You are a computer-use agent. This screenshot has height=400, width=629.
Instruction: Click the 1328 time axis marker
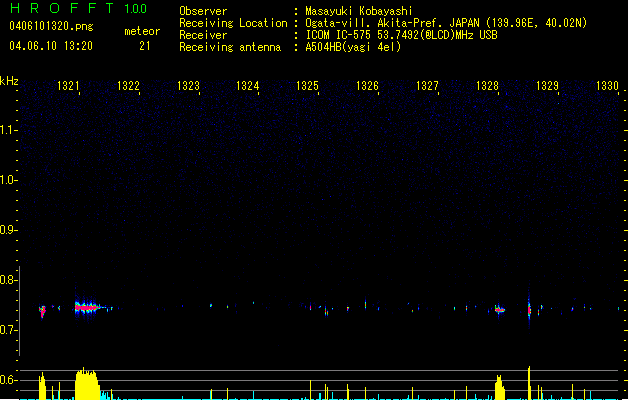click(487, 86)
